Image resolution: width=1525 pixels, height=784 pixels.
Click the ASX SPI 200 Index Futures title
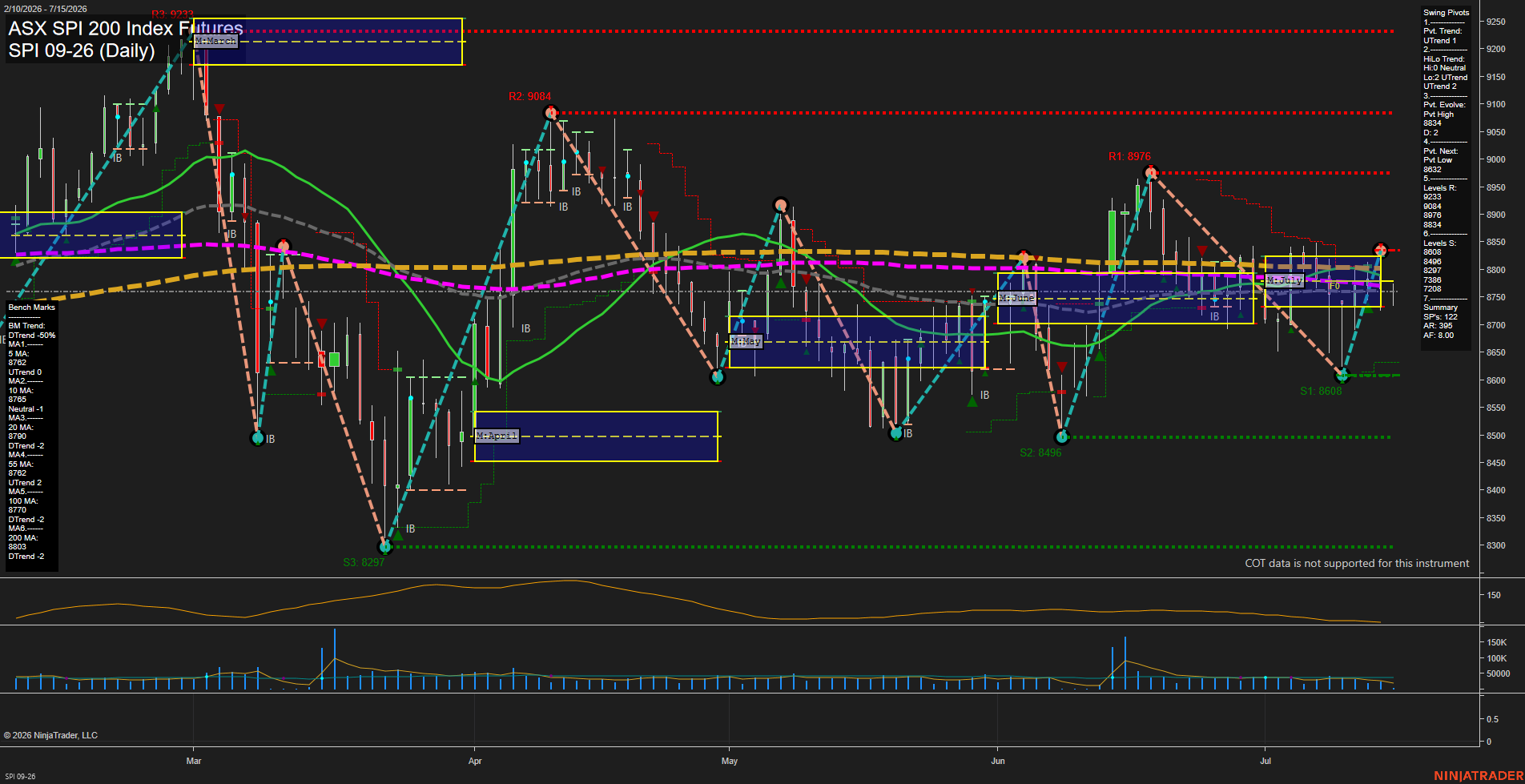pos(126,28)
